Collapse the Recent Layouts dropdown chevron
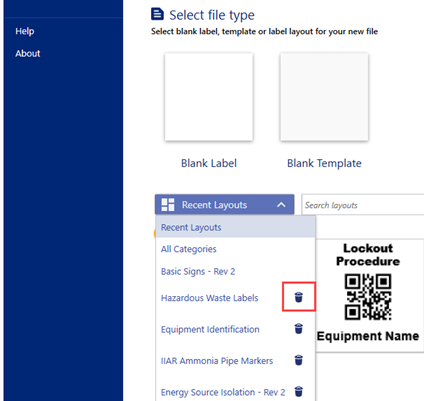 pyautogui.click(x=281, y=205)
